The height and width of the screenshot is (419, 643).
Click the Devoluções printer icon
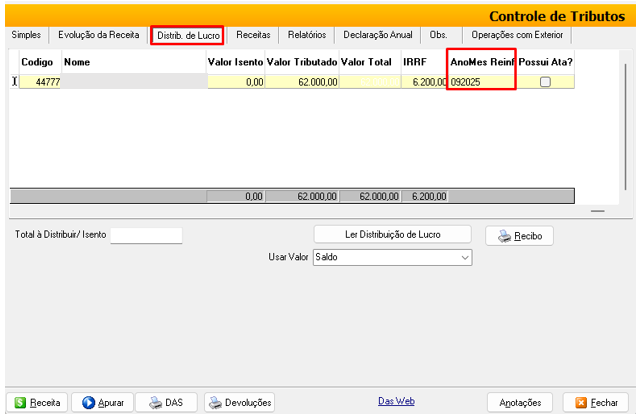coord(215,402)
